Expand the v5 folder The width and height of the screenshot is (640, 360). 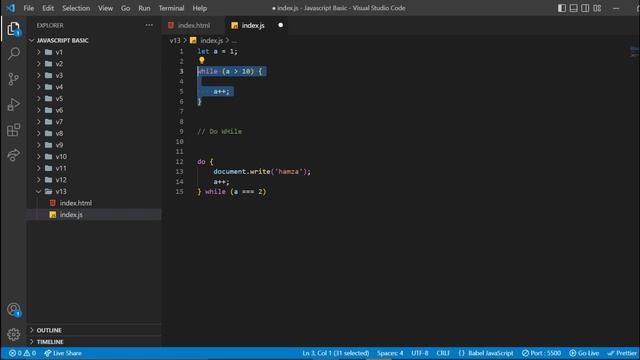click(x=59, y=99)
